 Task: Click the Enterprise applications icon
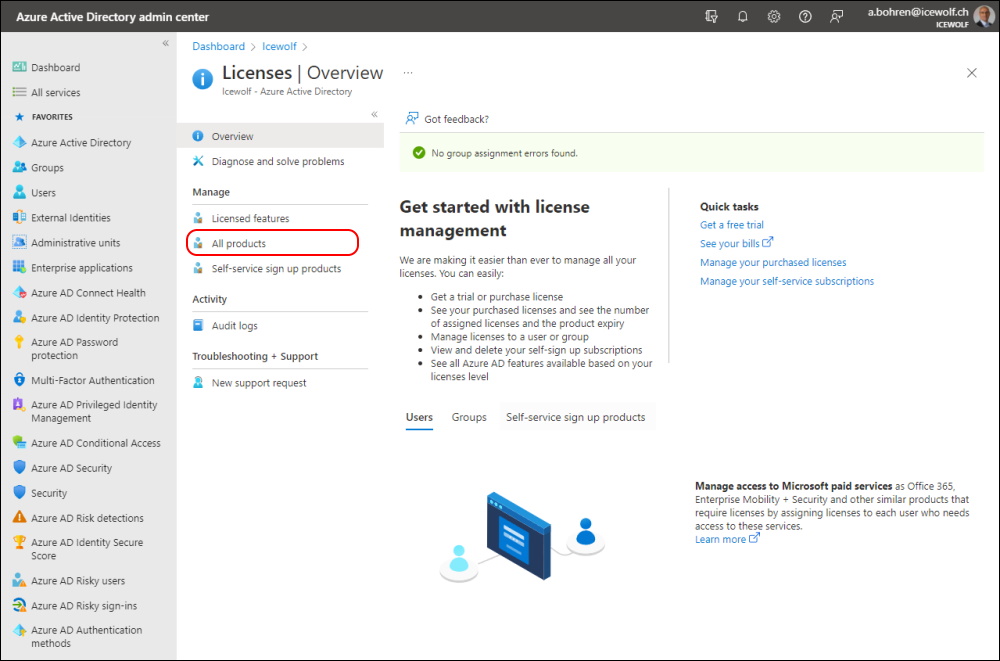click(19, 267)
